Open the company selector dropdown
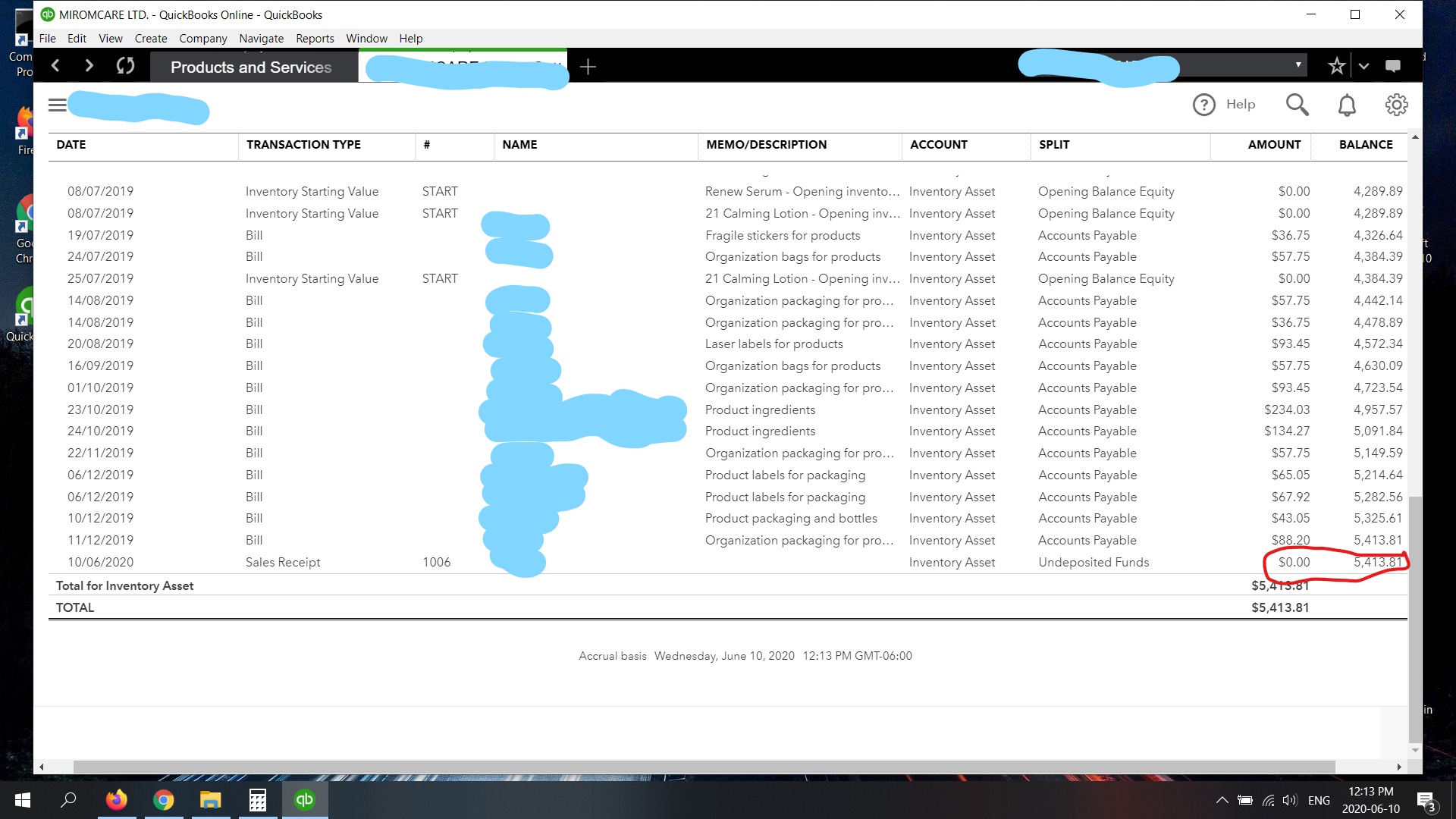This screenshot has height=819, width=1456. 1298,65
